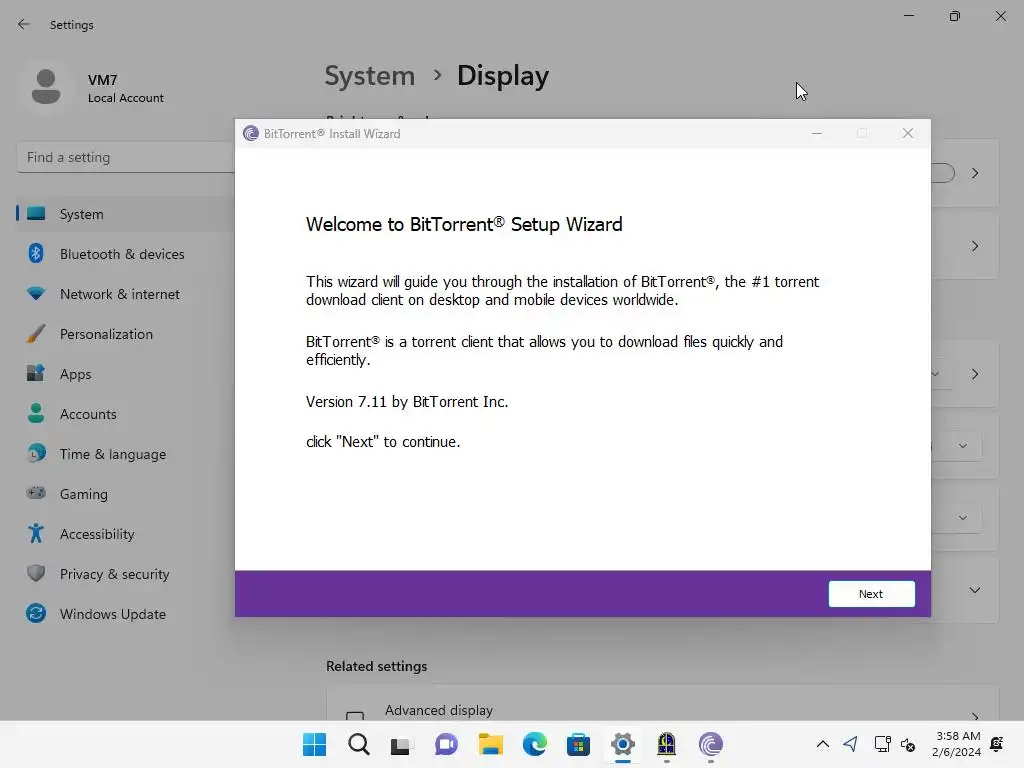
Task: Click the Bluetooth icon in sidebar
Action: click(36, 253)
